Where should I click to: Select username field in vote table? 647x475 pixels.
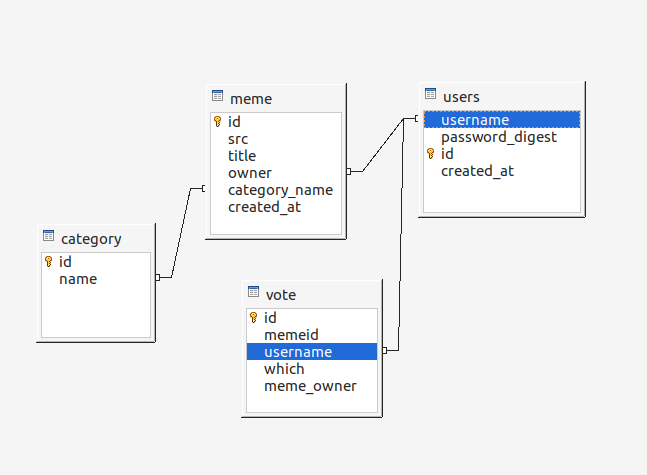[x=312, y=352]
